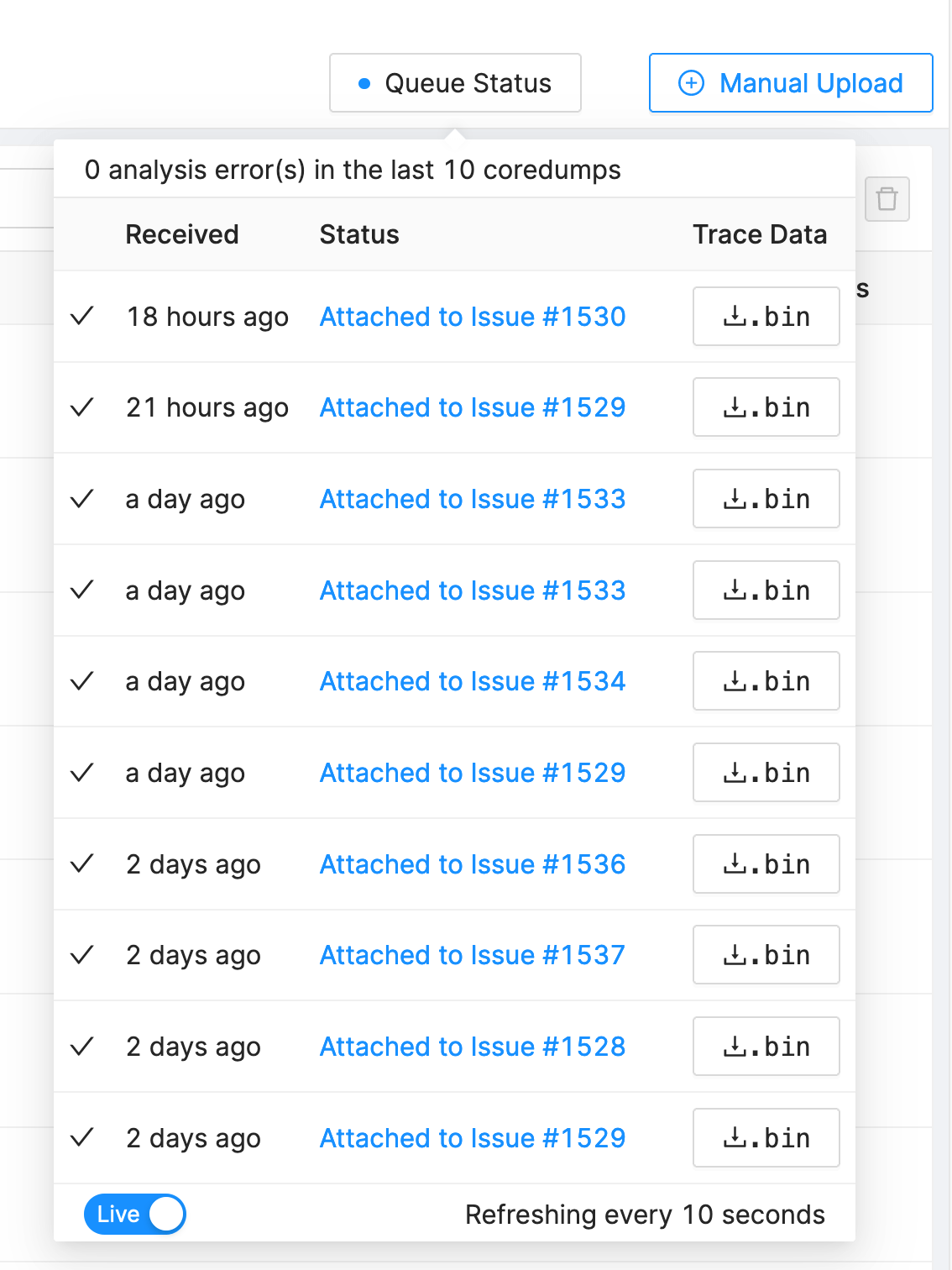Screen dimensions: 952x1270
Task: Download .bin trace for the 21 hours ago coredump
Action: pyautogui.click(x=766, y=407)
